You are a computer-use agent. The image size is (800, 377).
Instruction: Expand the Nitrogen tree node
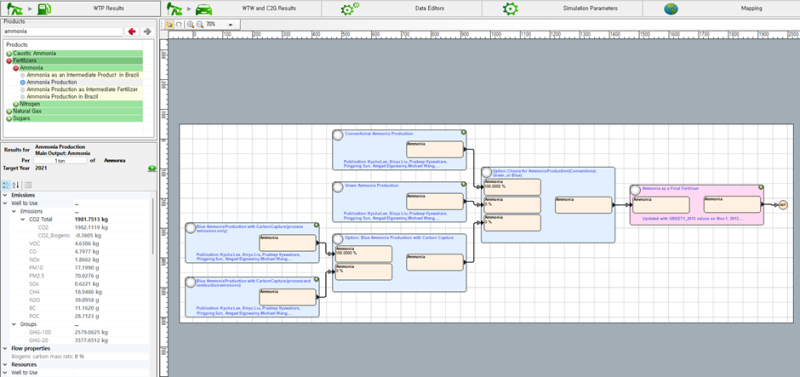pyautogui.click(x=16, y=104)
